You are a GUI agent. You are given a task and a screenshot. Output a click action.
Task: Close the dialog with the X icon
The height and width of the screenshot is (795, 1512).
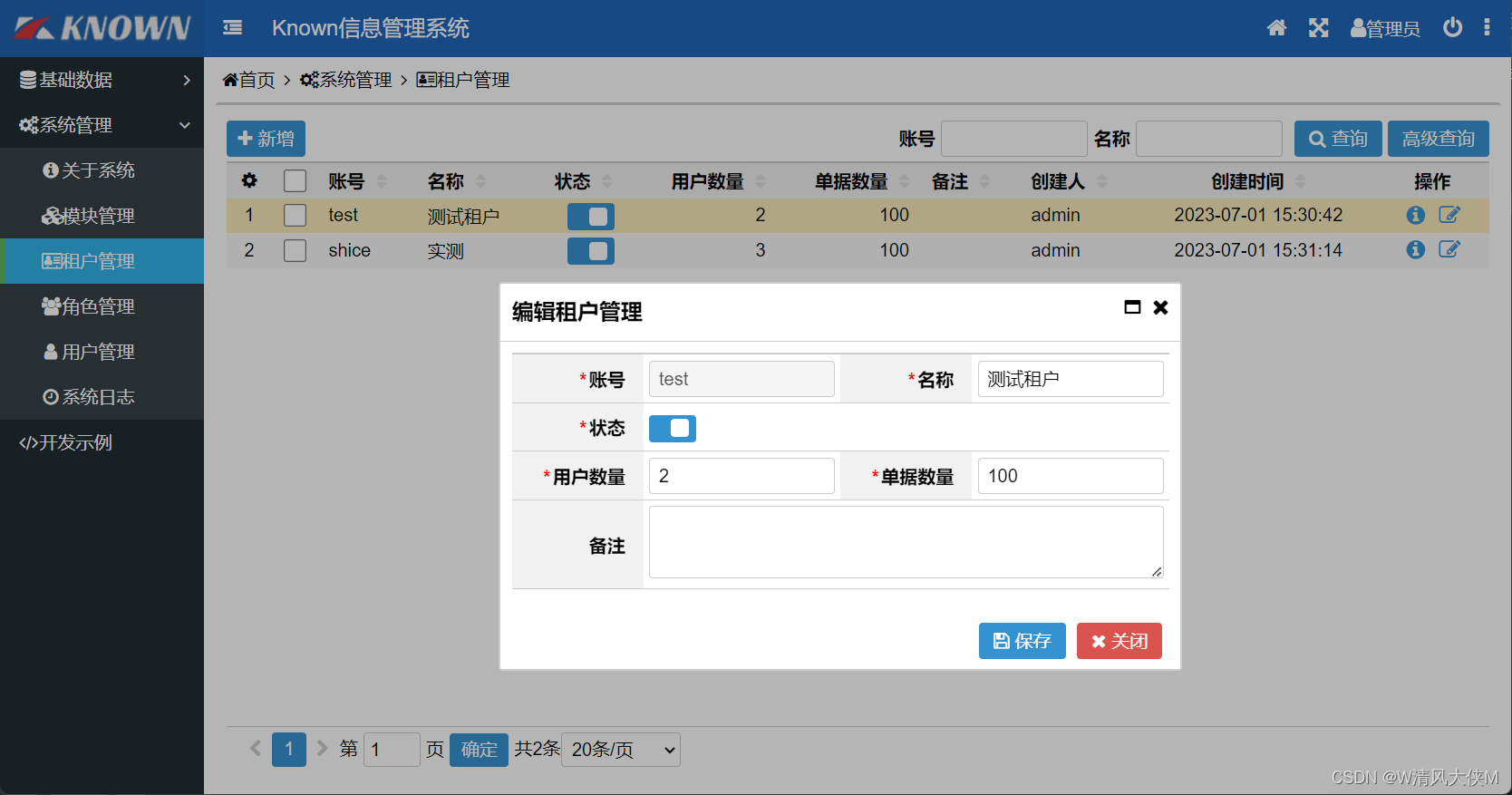[1160, 307]
